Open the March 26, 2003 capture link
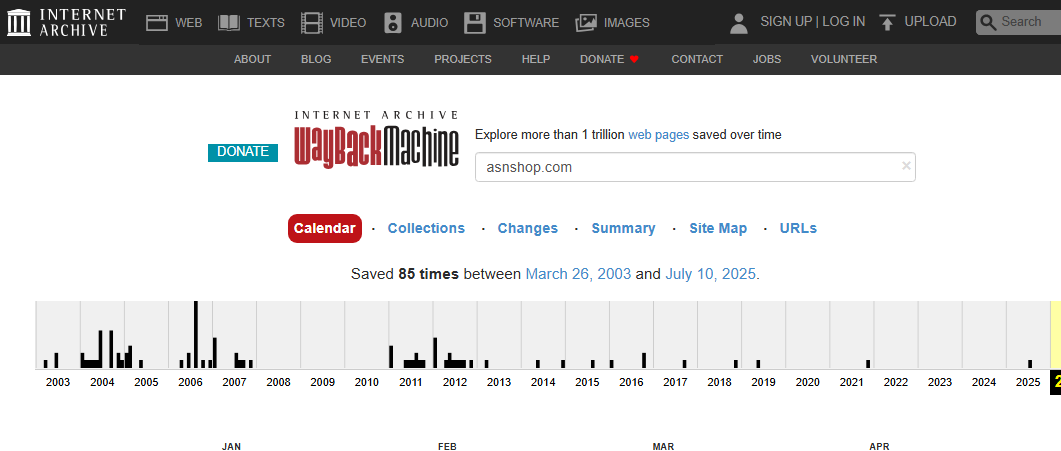This screenshot has height=451, width=1061. click(x=579, y=275)
